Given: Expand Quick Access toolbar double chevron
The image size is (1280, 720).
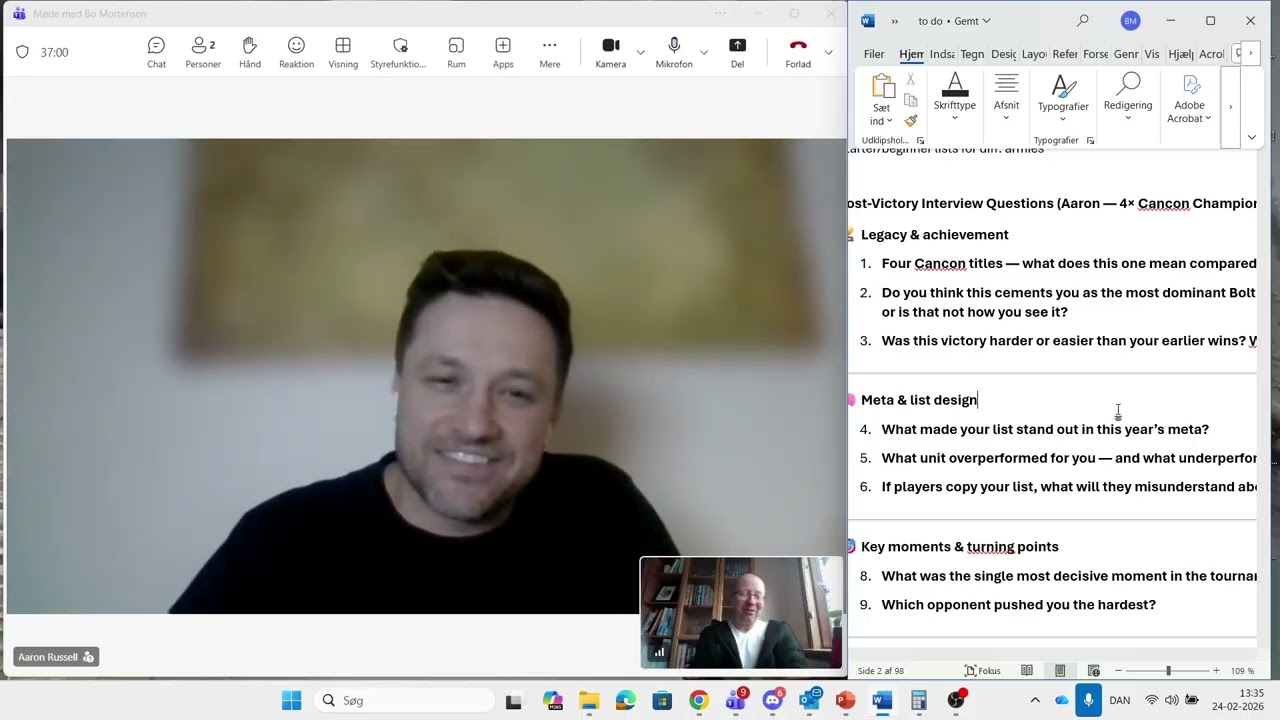Looking at the screenshot, I should (x=894, y=20).
